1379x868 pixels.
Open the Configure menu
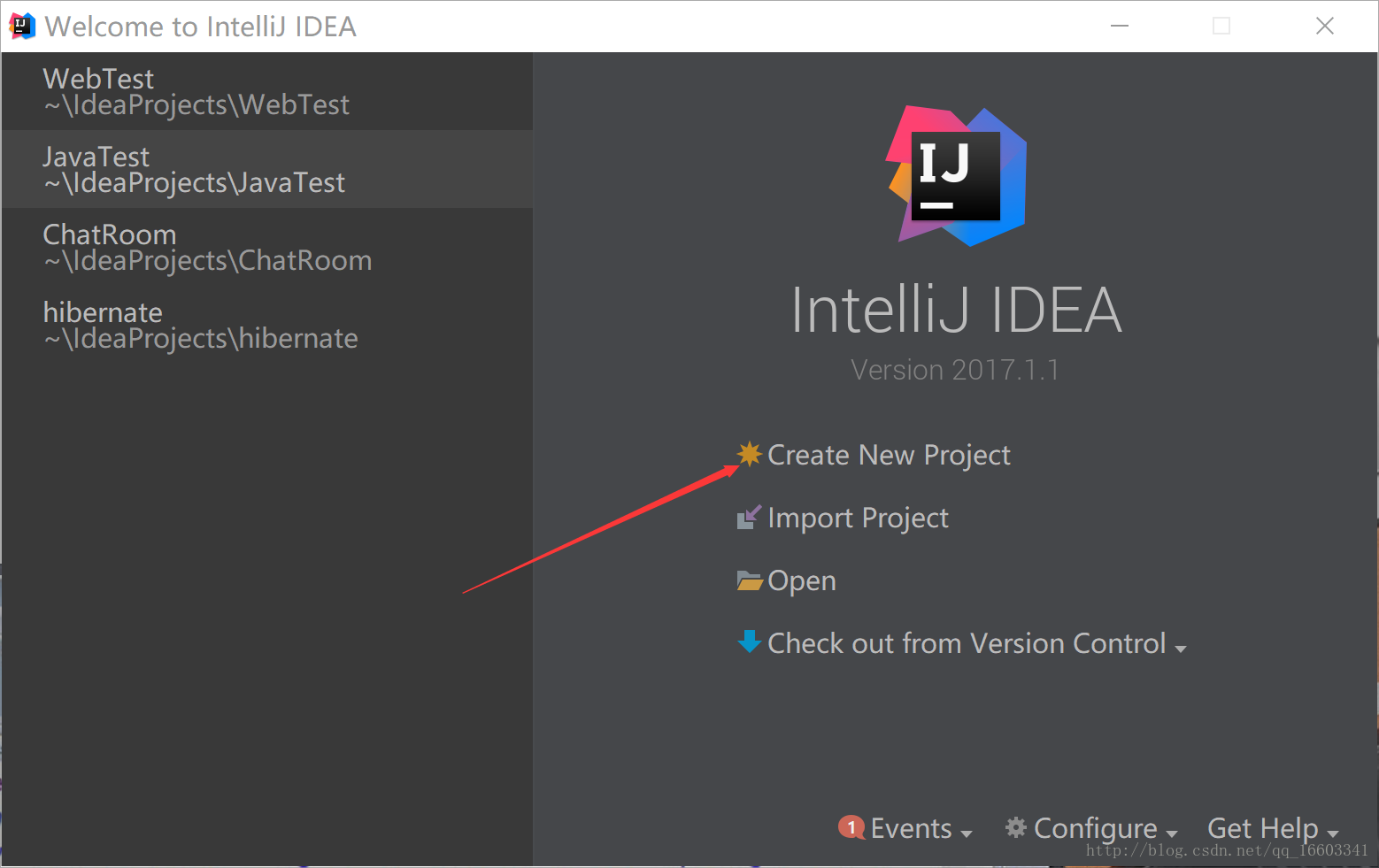(1095, 828)
